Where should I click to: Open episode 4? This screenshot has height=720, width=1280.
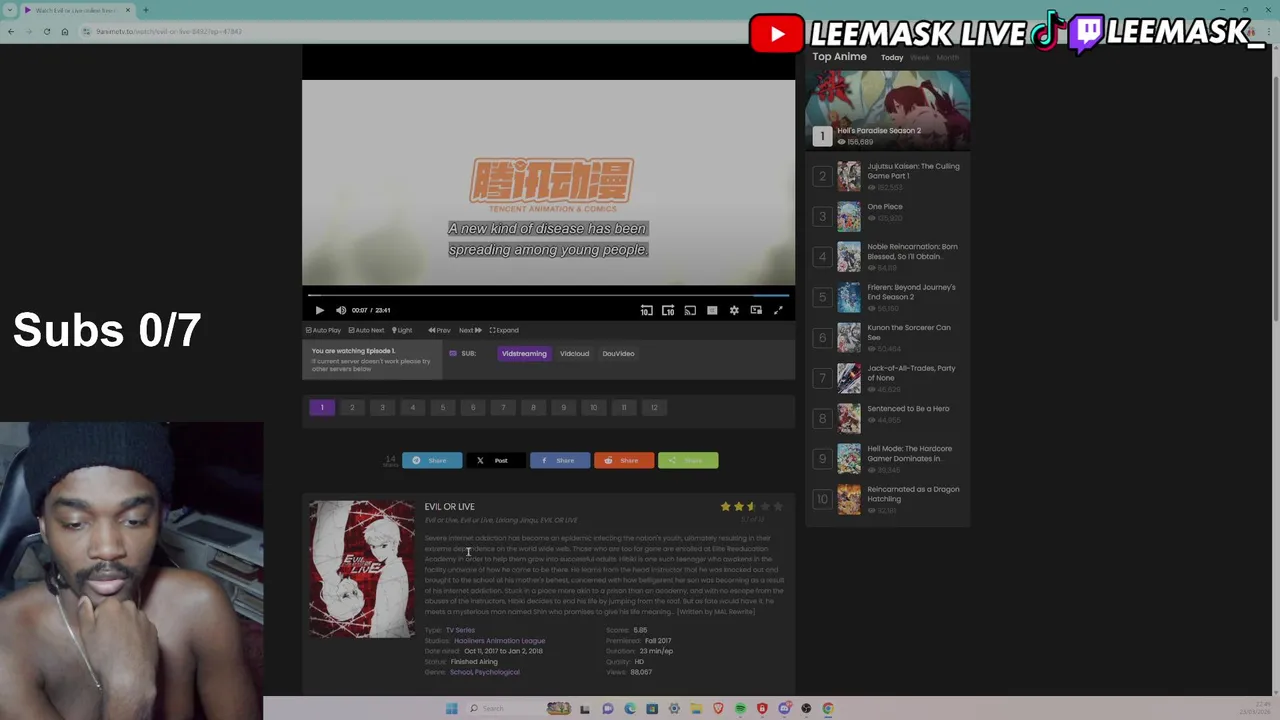pyautogui.click(x=412, y=407)
